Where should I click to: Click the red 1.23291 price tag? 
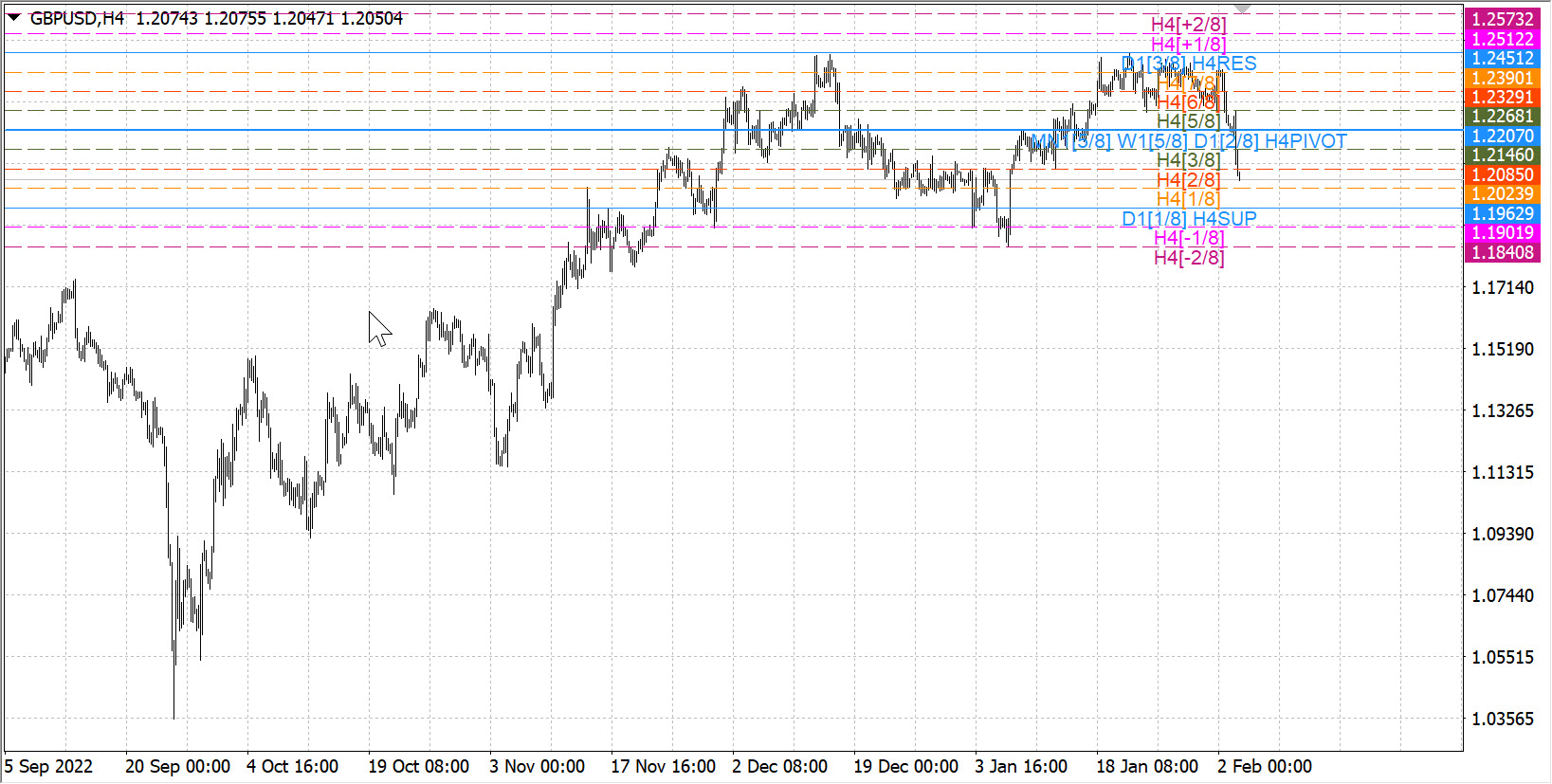[x=1503, y=97]
